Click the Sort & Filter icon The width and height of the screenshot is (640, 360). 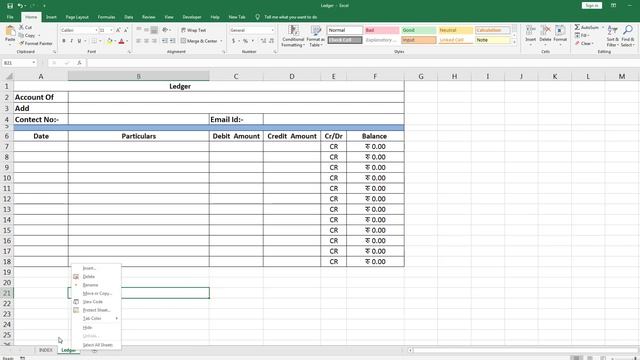[x=612, y=30]
